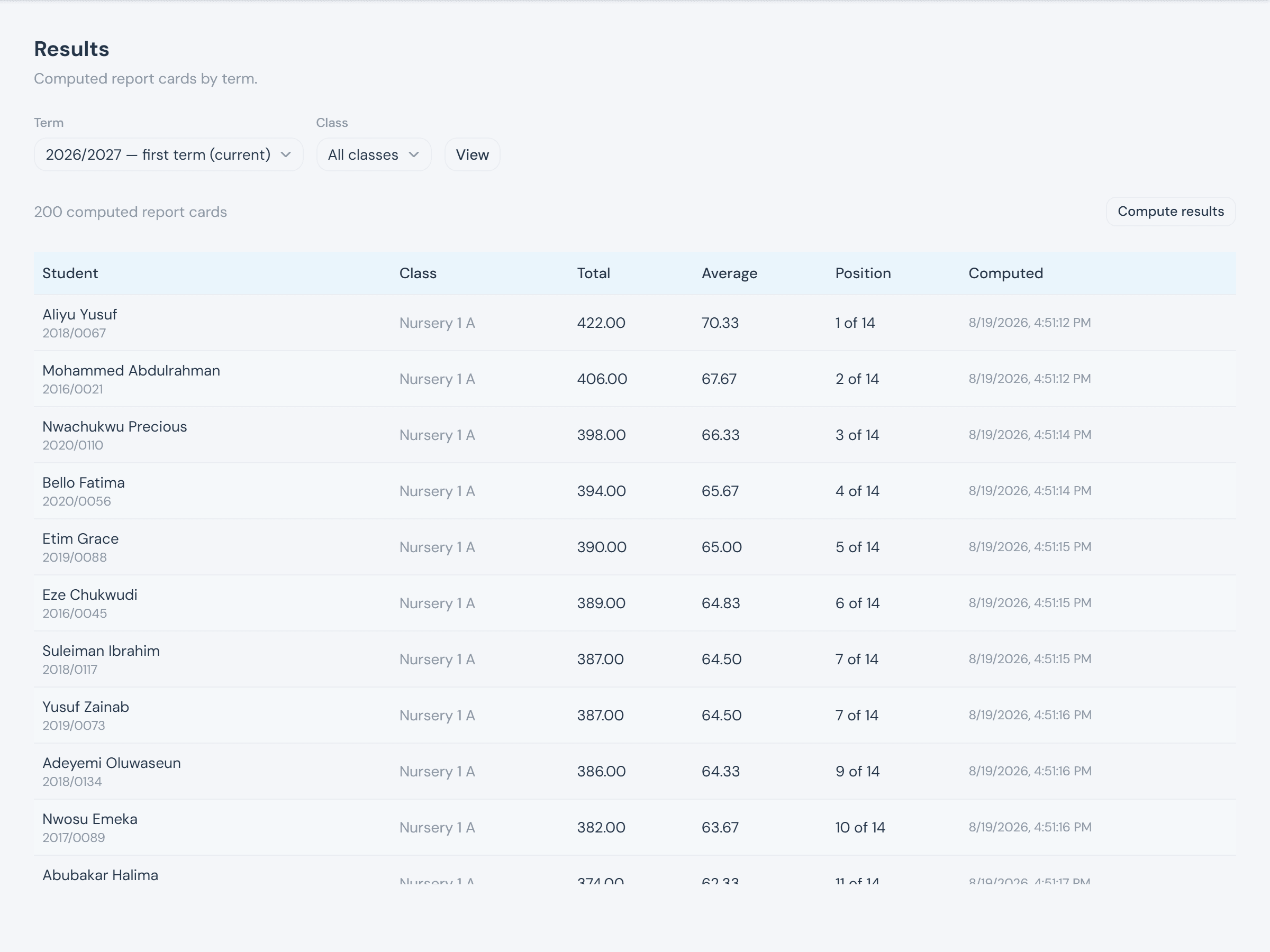Select the Position column header
The height and width of the screenshot is (952, 1270).
point(863,273)
